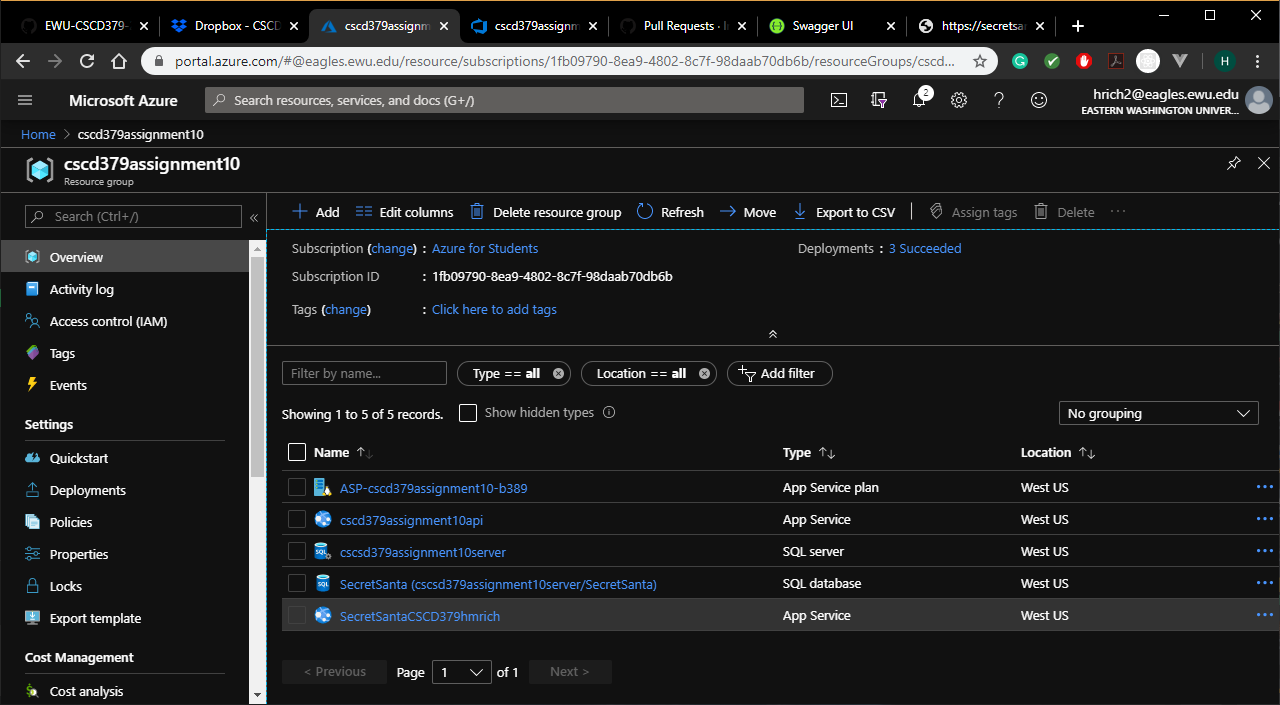Open Activity log

125,289
